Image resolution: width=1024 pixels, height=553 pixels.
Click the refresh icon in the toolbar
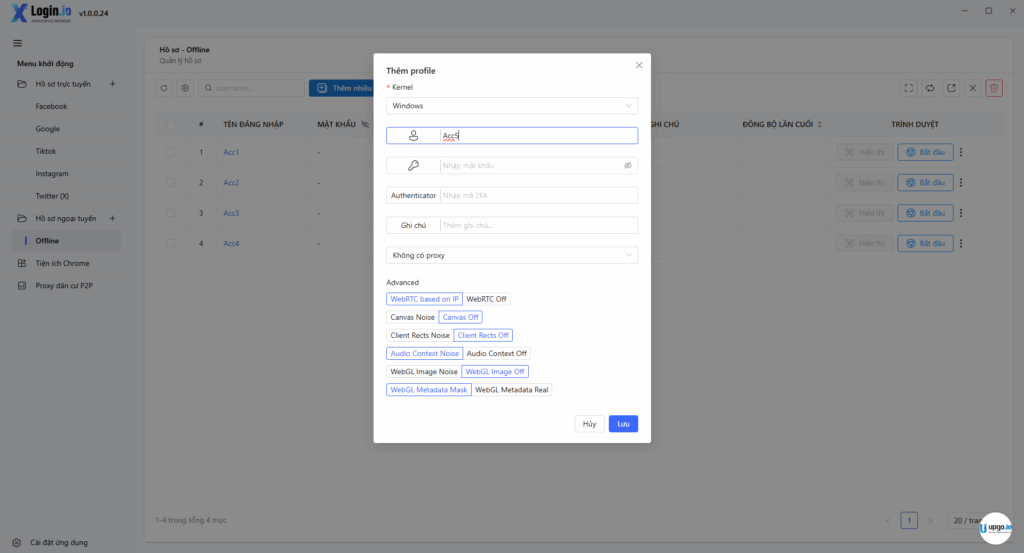click(165, 88)
